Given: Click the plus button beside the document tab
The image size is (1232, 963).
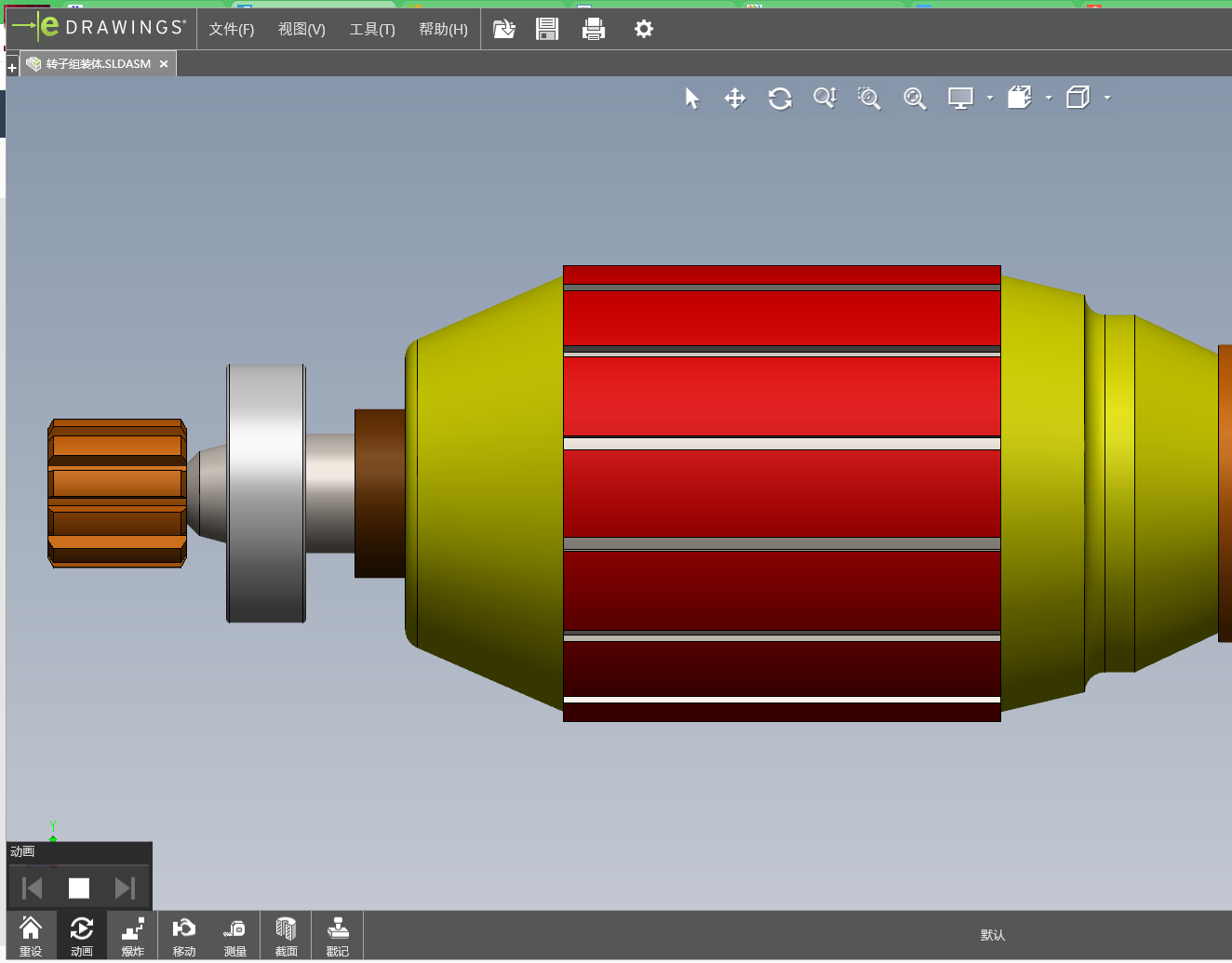Looking at the screenshot, I should click(12, 67).
